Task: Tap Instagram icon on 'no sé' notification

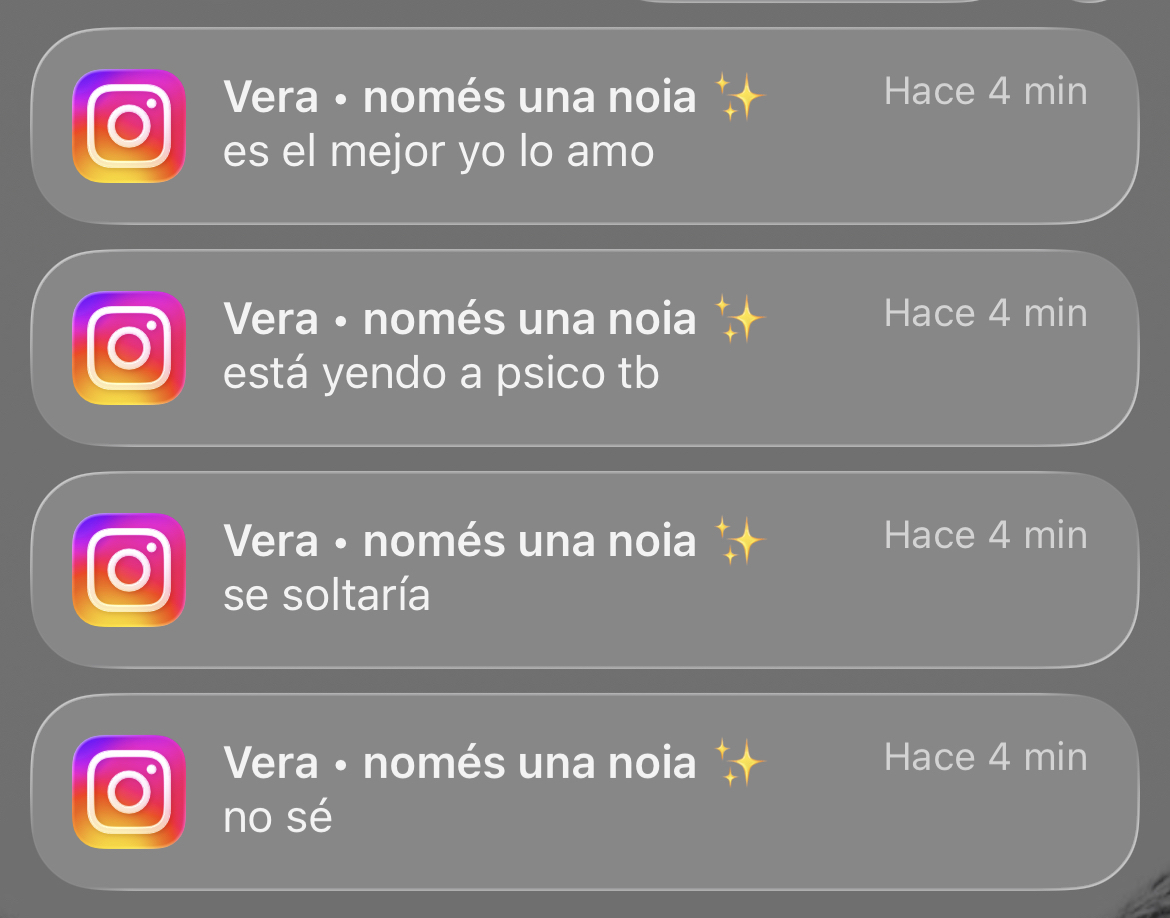Action: (x=129, y=792)
